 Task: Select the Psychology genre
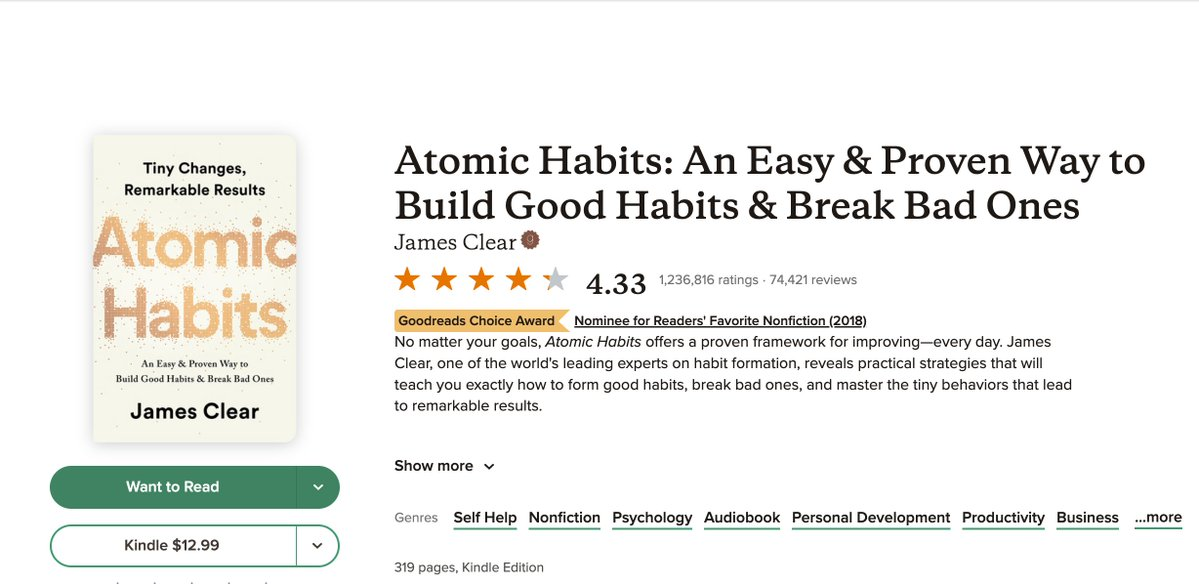click(652, 517)
